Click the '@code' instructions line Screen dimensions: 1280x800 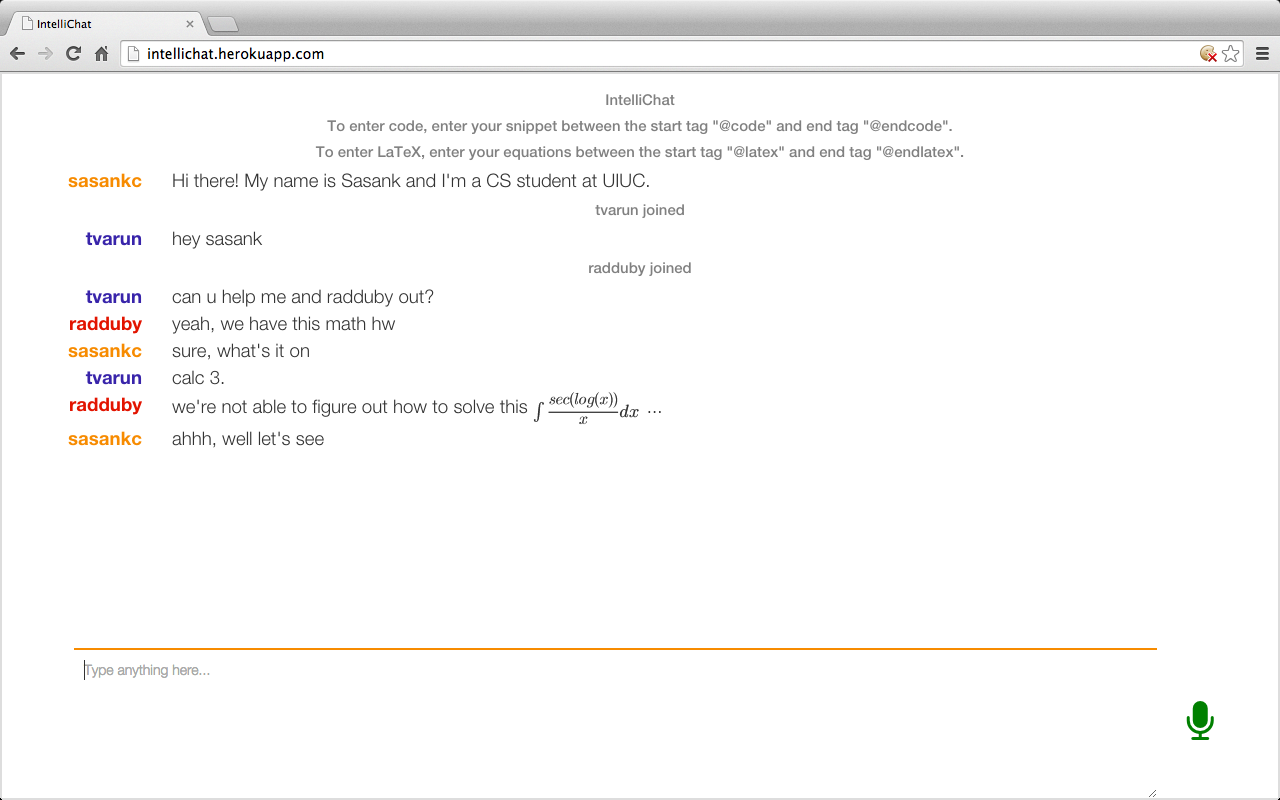coord(640,126)
